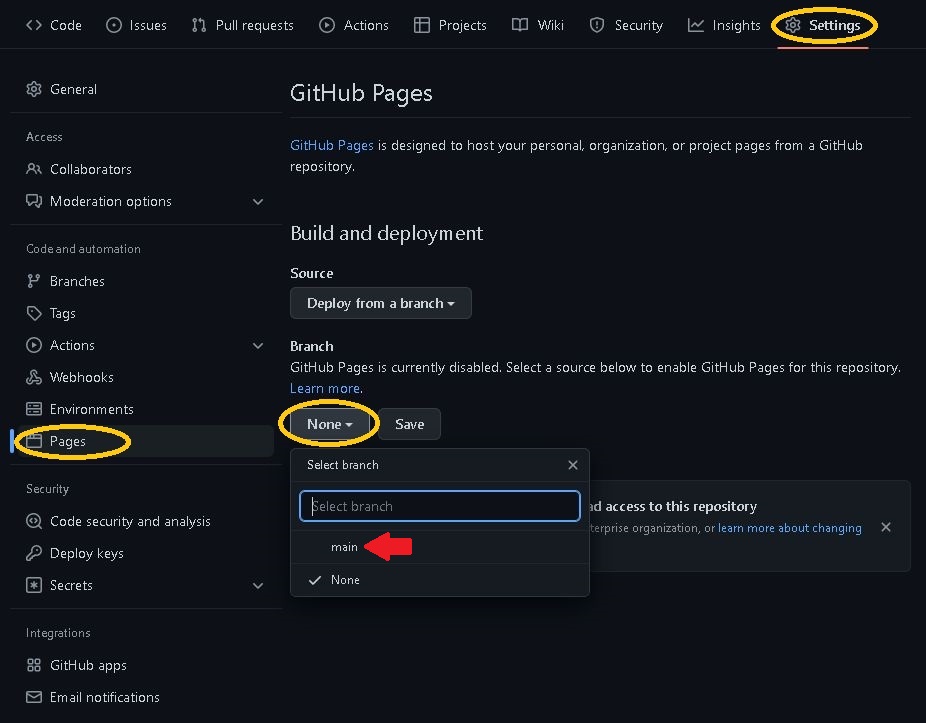Select the checked 'None' branch option
The image size is (926, 723).
click(345, 580)
